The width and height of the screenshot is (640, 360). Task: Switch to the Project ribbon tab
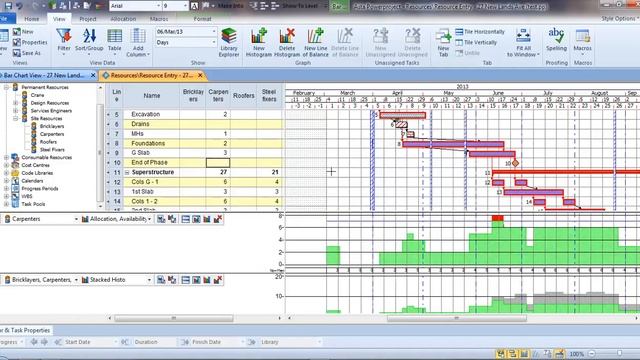[88, 19]
